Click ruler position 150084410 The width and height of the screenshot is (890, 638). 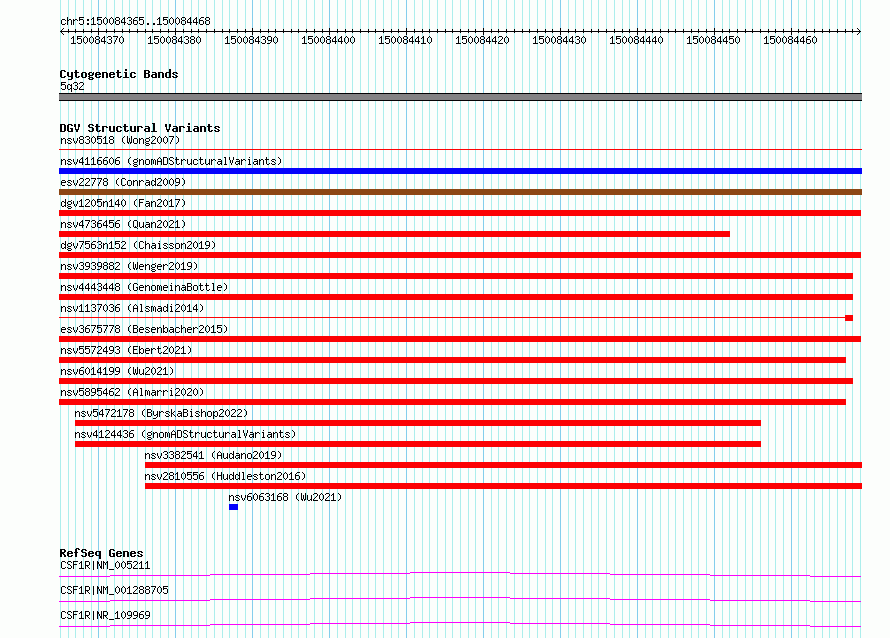pos(405,40)
